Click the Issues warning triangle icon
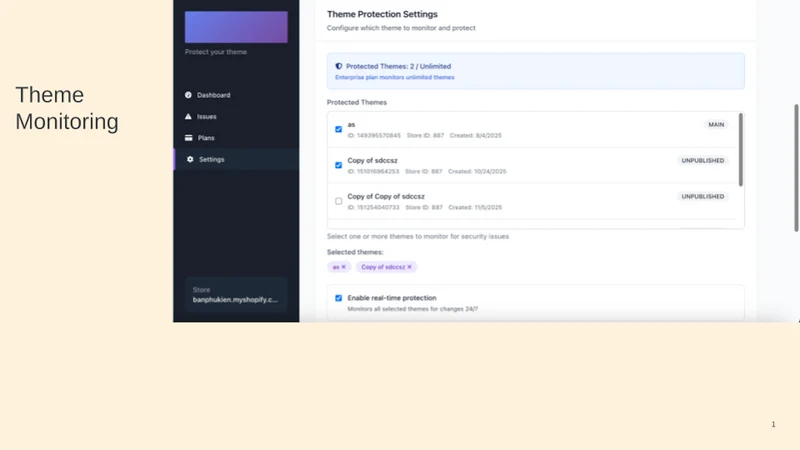 (x=188, y=116)
